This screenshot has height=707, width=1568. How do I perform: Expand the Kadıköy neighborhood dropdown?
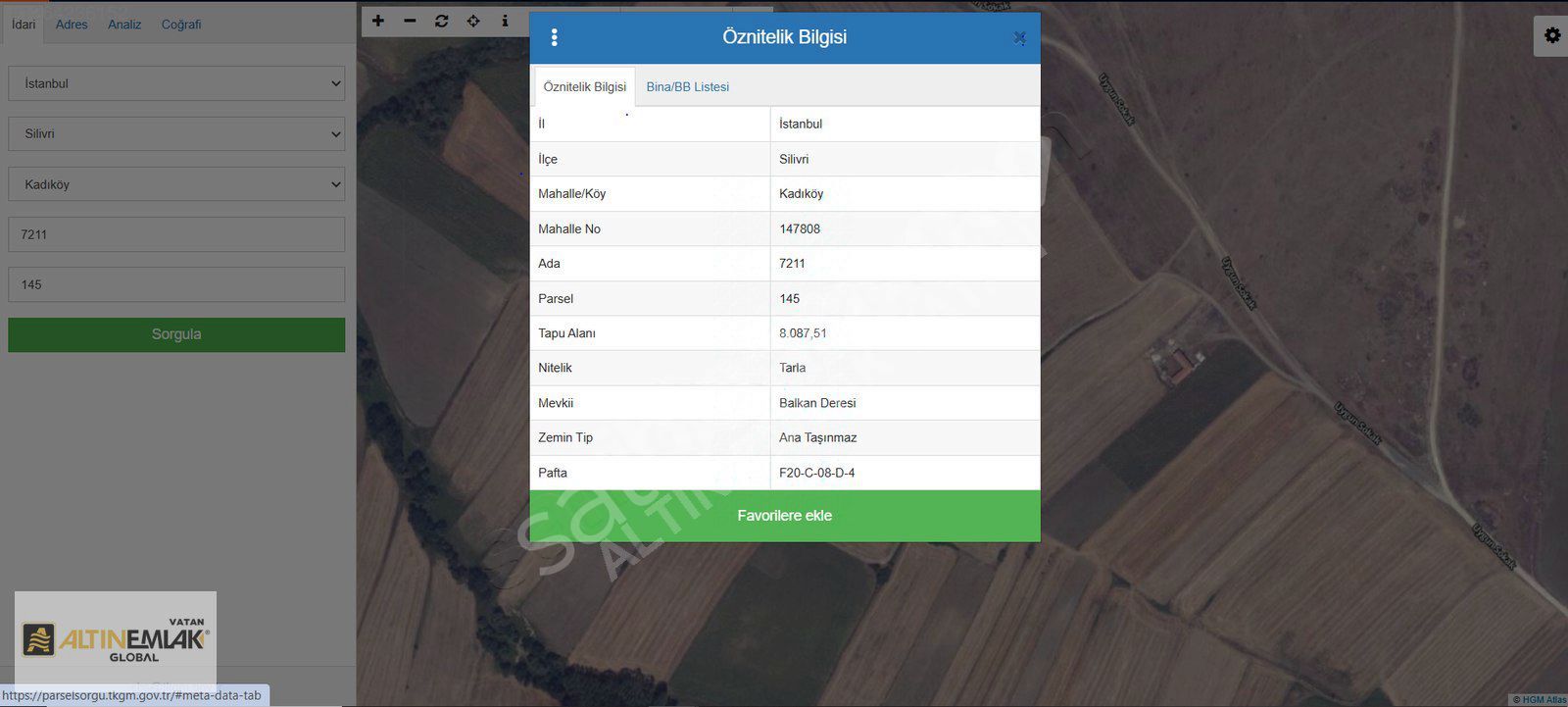click(176, 184)
